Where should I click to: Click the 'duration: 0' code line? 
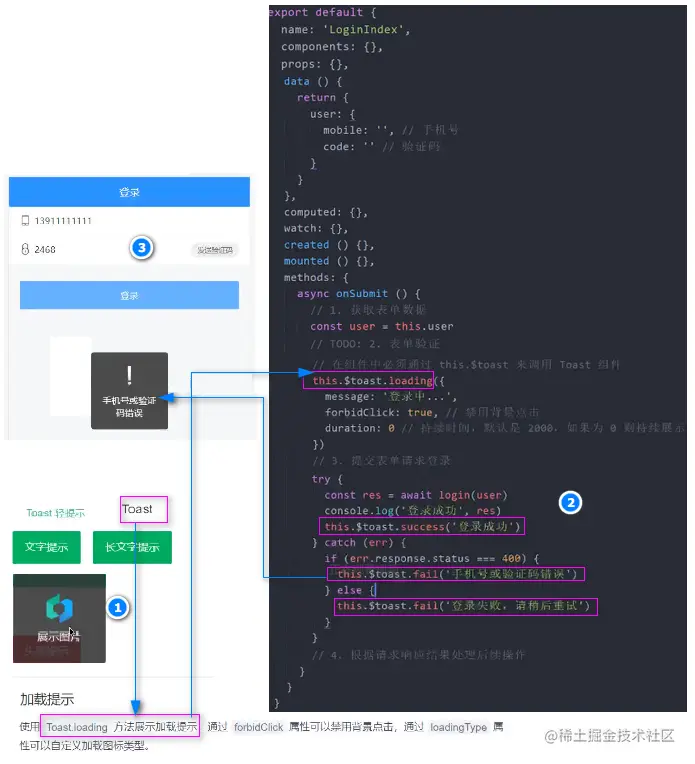click(x=504, y=428)
